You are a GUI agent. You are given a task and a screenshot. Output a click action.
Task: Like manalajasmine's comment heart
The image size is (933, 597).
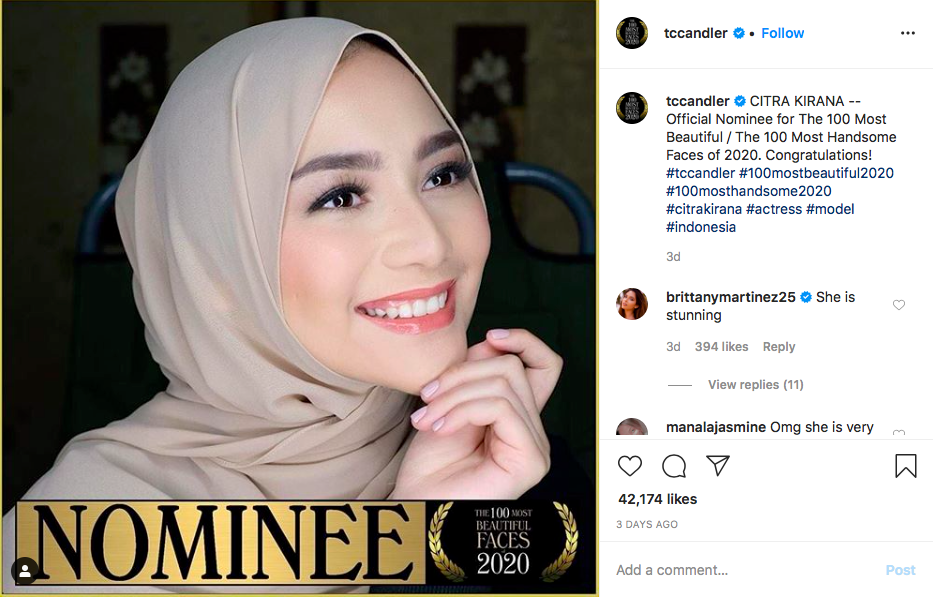(899, 432)
